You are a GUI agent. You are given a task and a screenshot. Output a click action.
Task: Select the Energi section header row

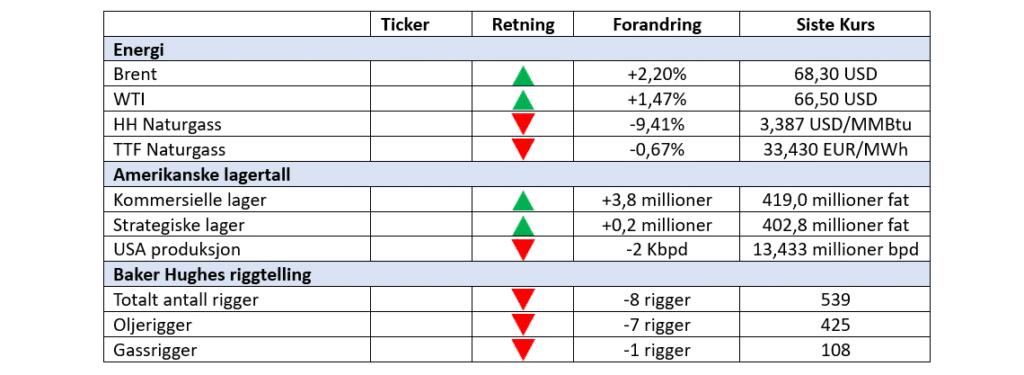tap(517, 49)
